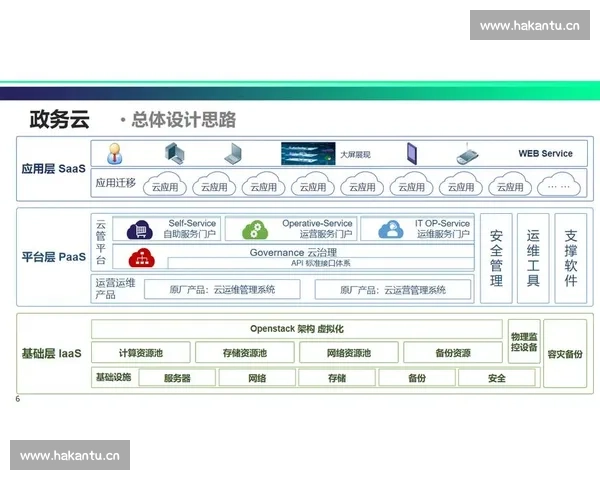Click the 安全 box in the 基础设施 row
Image resolution: width=600 pixels, height=480 pixels.
pyautogui.click(x=497, y=378)
